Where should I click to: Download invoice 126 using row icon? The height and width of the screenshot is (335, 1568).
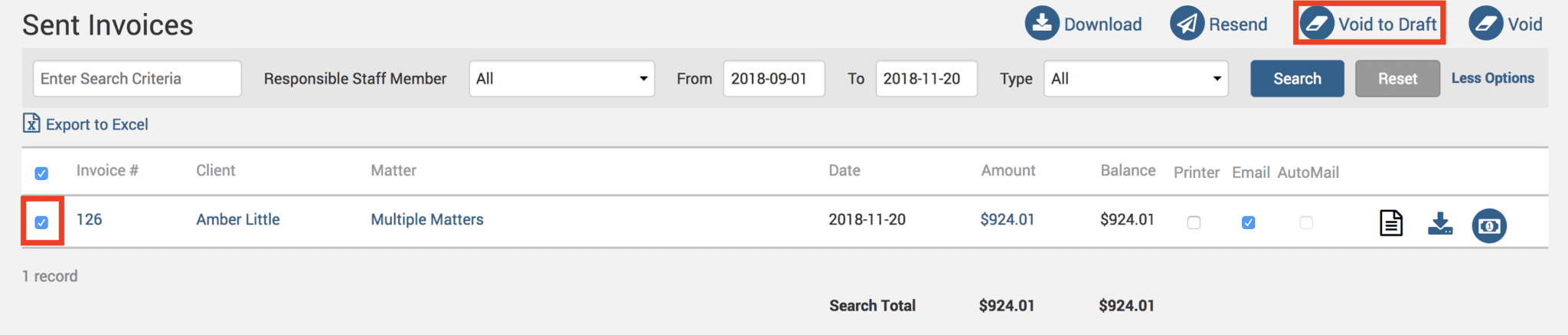(x=1440, y=223)
